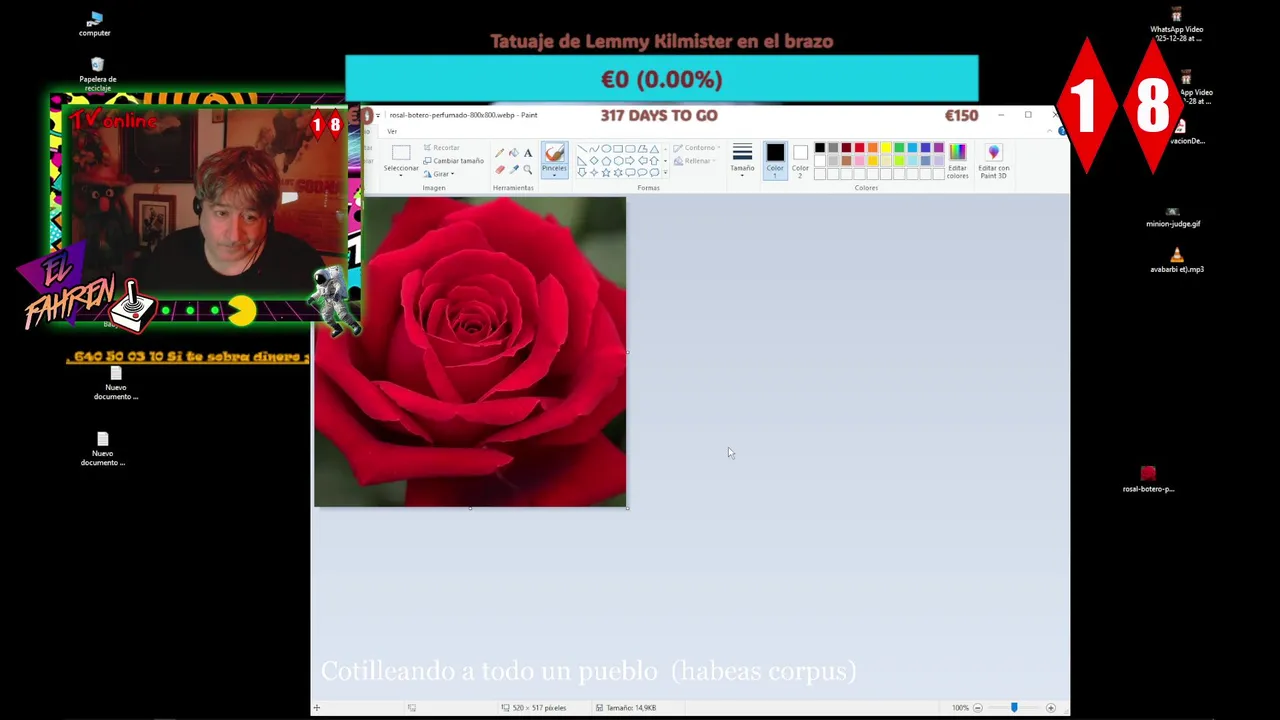Select the Eraser tool

pyautogui.click(x=500, y=170)
